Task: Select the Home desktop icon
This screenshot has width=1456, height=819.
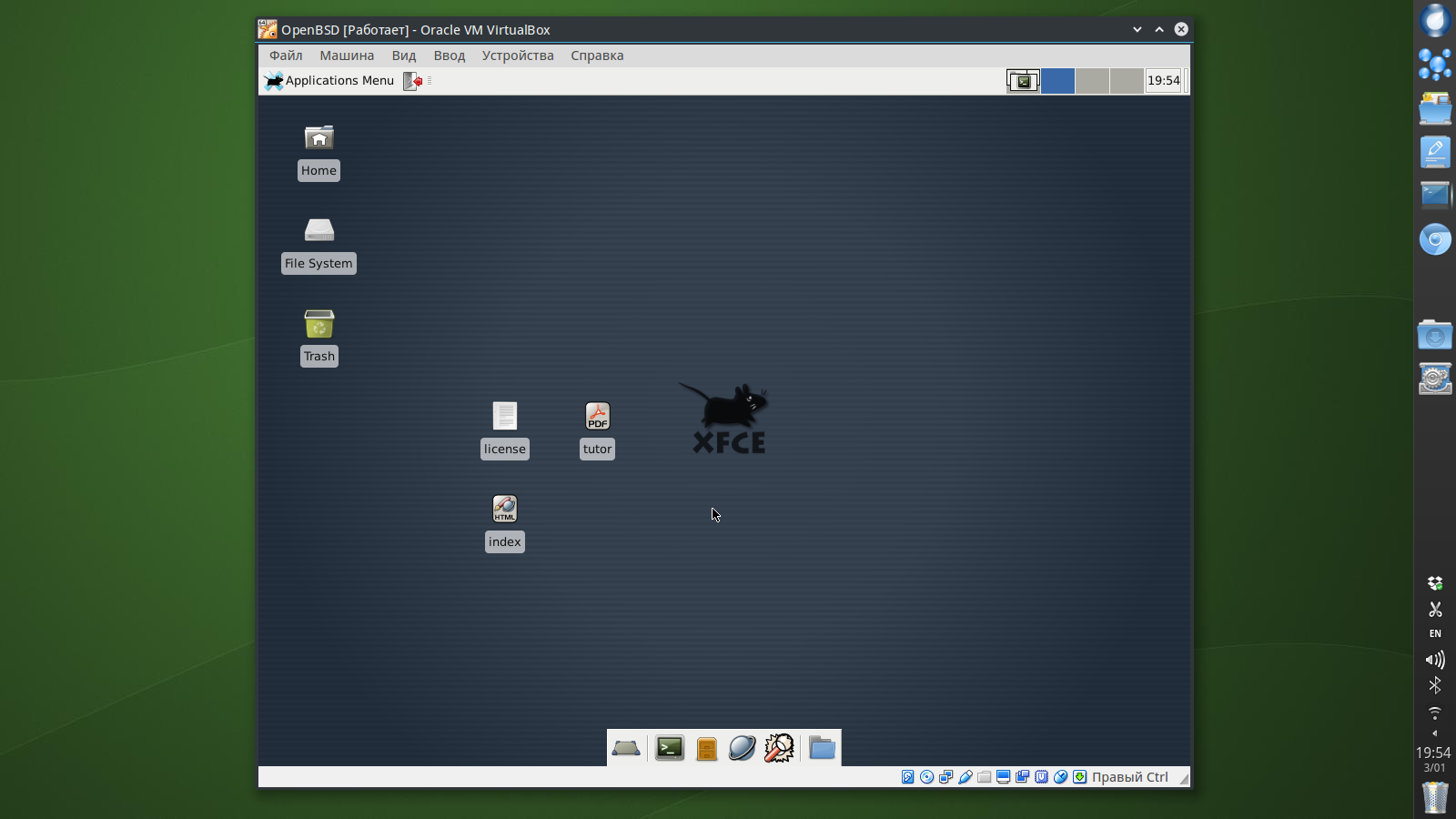Action: pyautogui.click(x=318, y=152)
